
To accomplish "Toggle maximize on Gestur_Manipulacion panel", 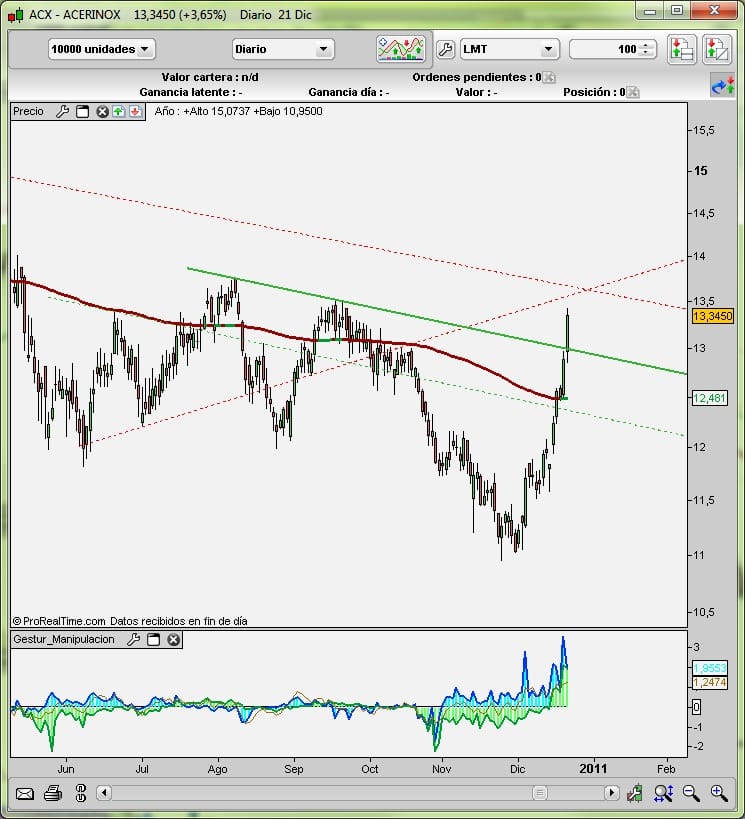I will tap(153, 639).
